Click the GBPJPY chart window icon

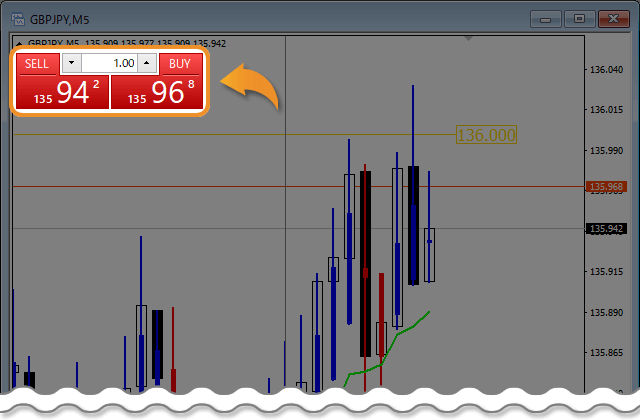(17, 17)
